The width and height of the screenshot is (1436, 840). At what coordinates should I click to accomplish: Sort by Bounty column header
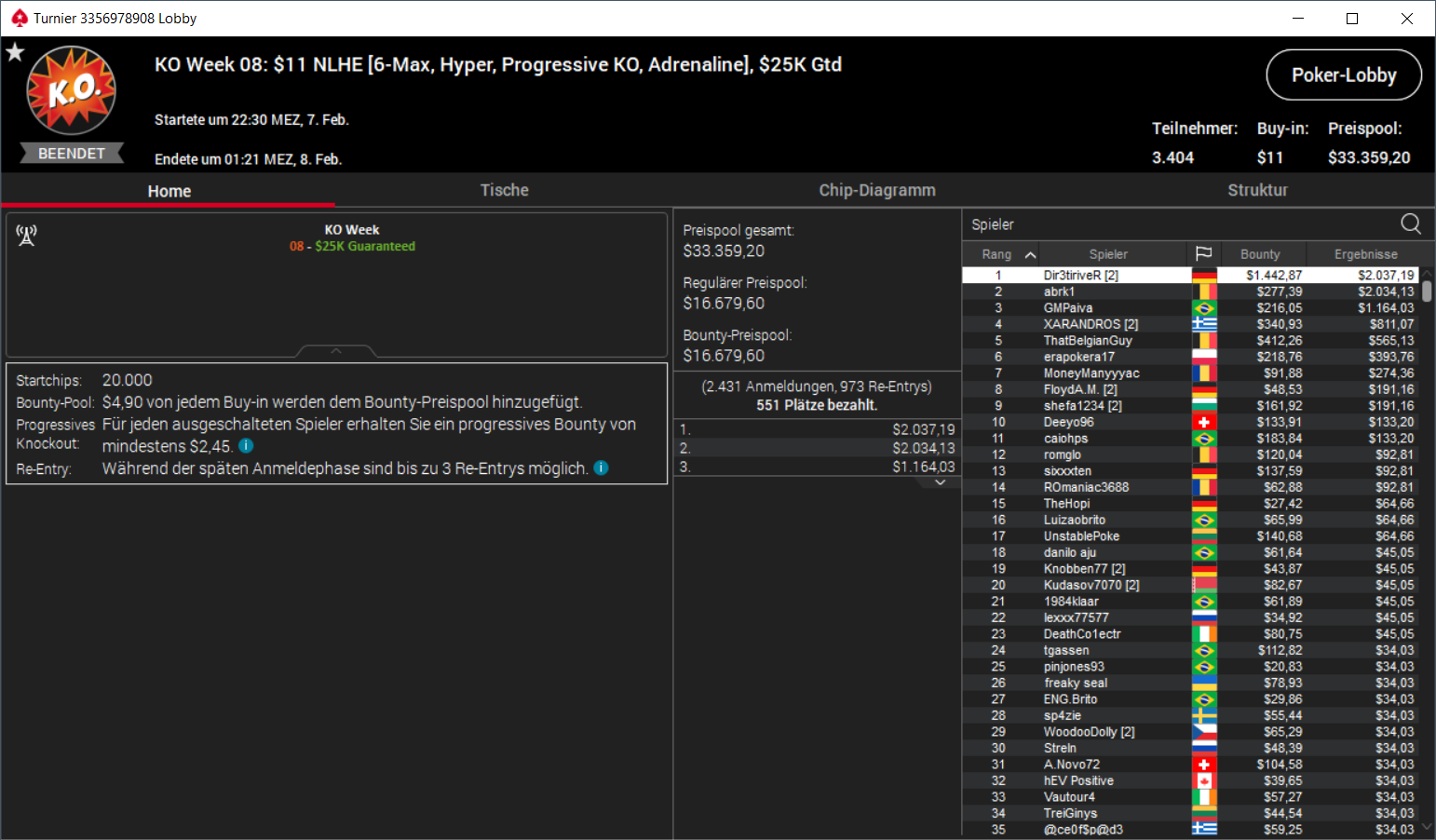(1260, 253)
